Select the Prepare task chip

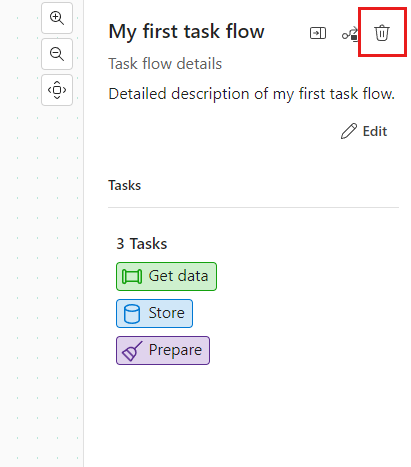pos(163,350)
